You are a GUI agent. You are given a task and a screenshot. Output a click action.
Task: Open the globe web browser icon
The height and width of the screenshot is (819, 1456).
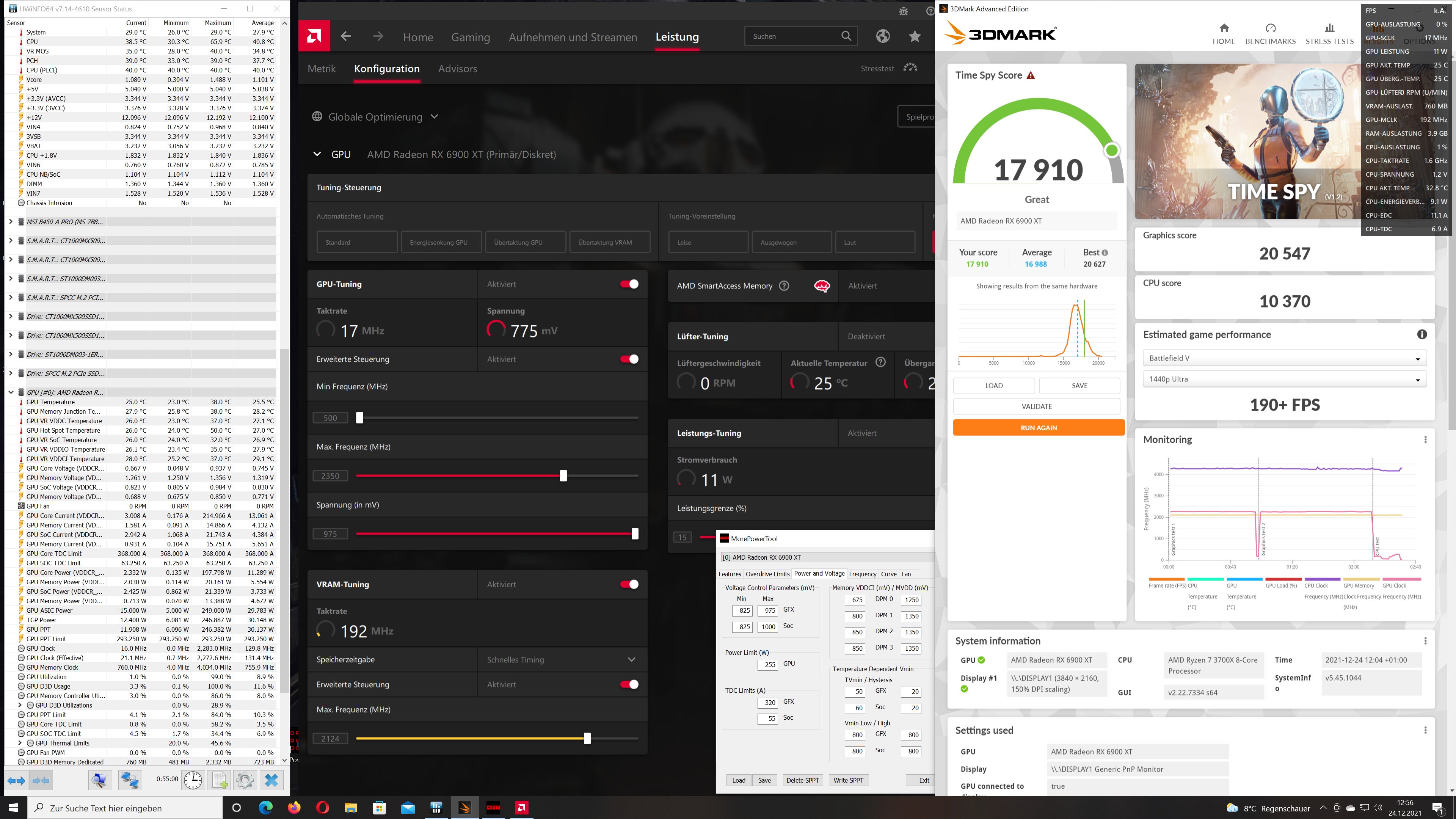883,36
